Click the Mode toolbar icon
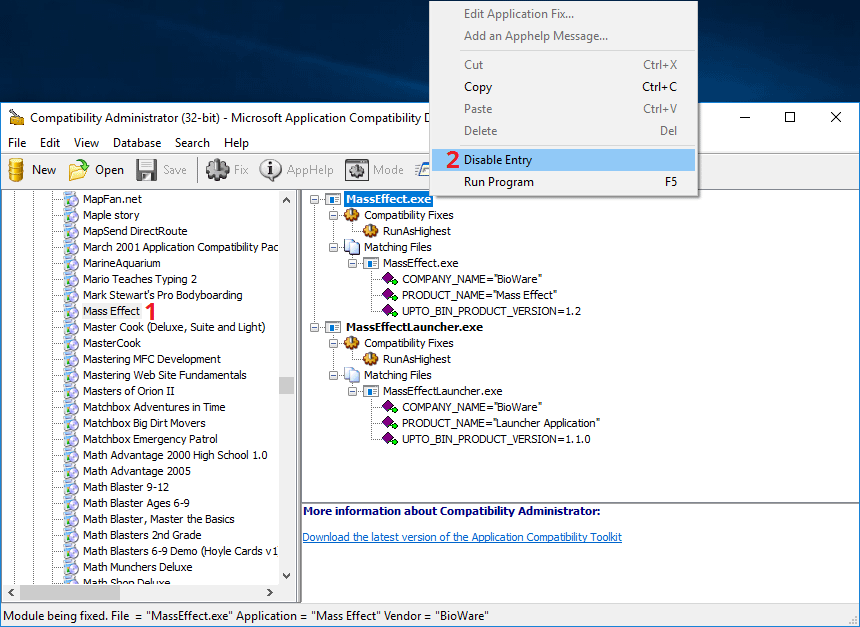 pyautogui.click(x=357, y=170)
